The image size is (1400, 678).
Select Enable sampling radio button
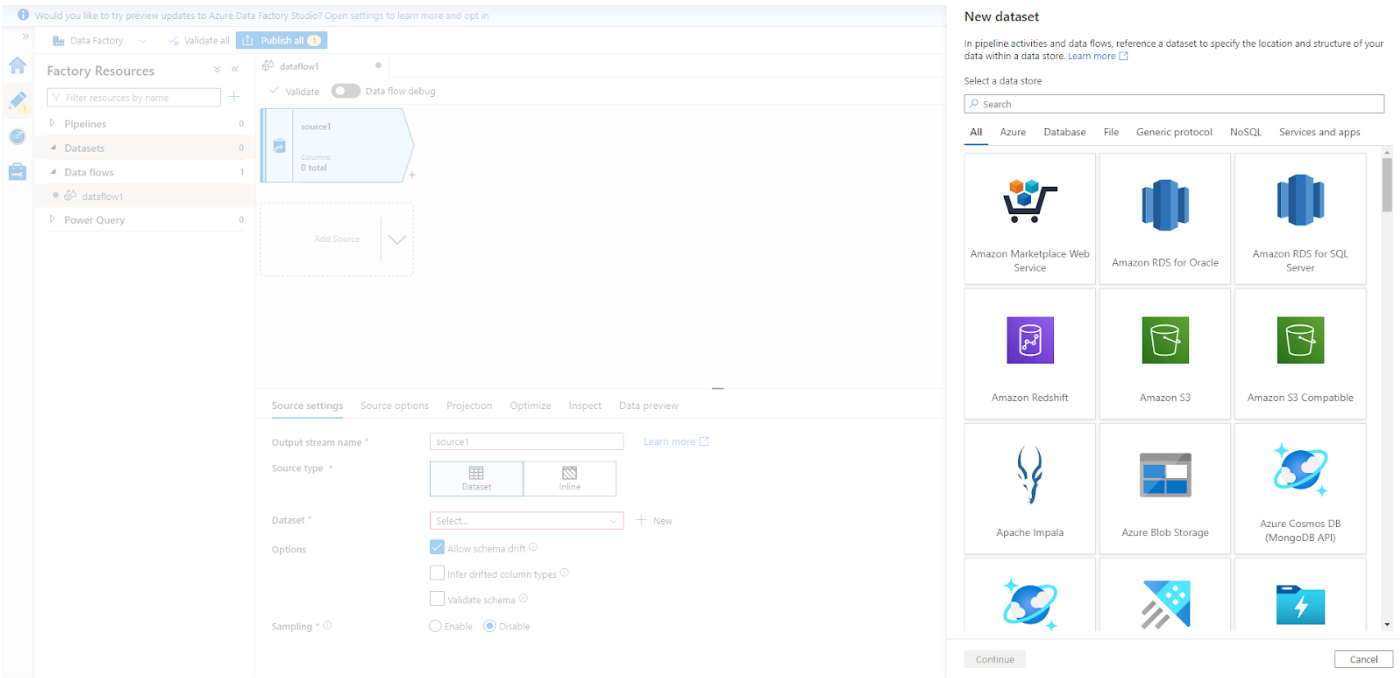pyautogui.click(x=435, y=626)
